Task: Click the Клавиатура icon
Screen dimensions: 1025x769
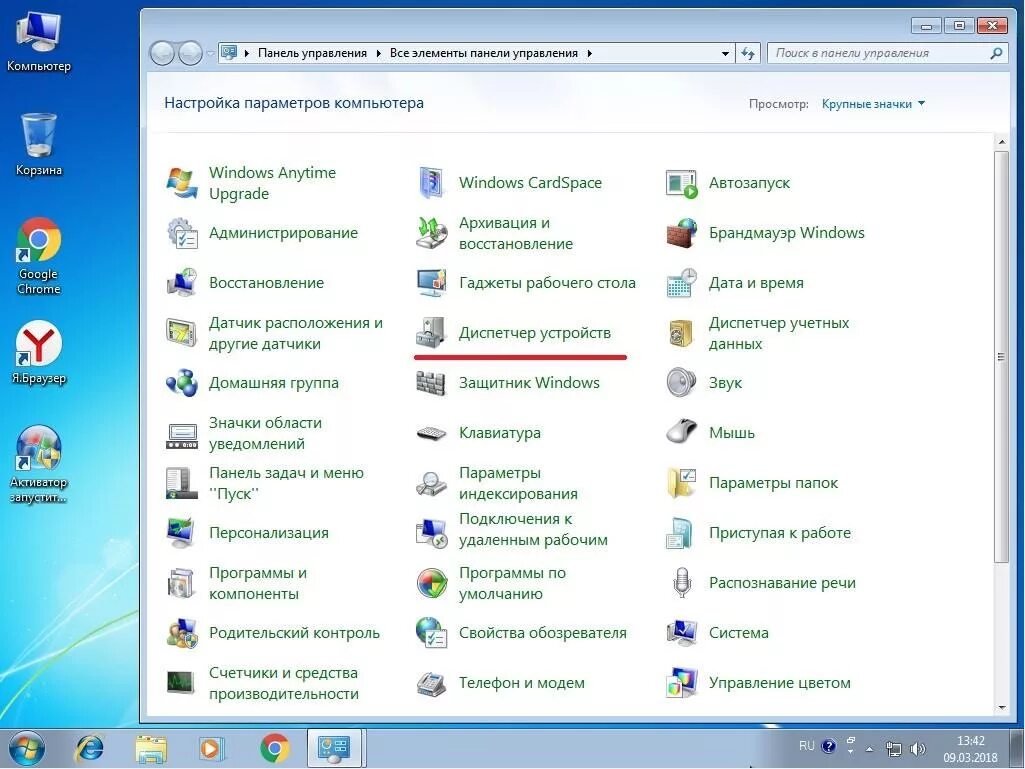Action: click(431, 434)
